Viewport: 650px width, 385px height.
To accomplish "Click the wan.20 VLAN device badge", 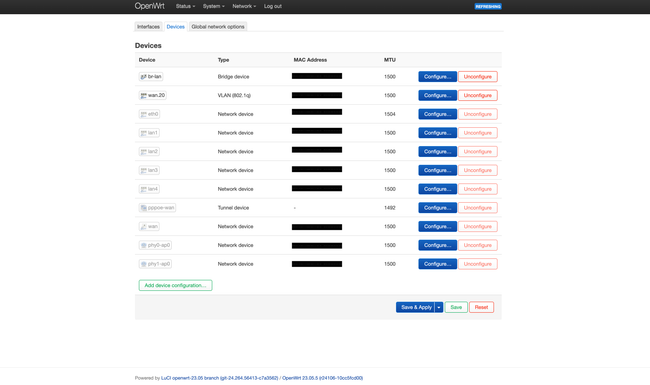I will [153, 95].
